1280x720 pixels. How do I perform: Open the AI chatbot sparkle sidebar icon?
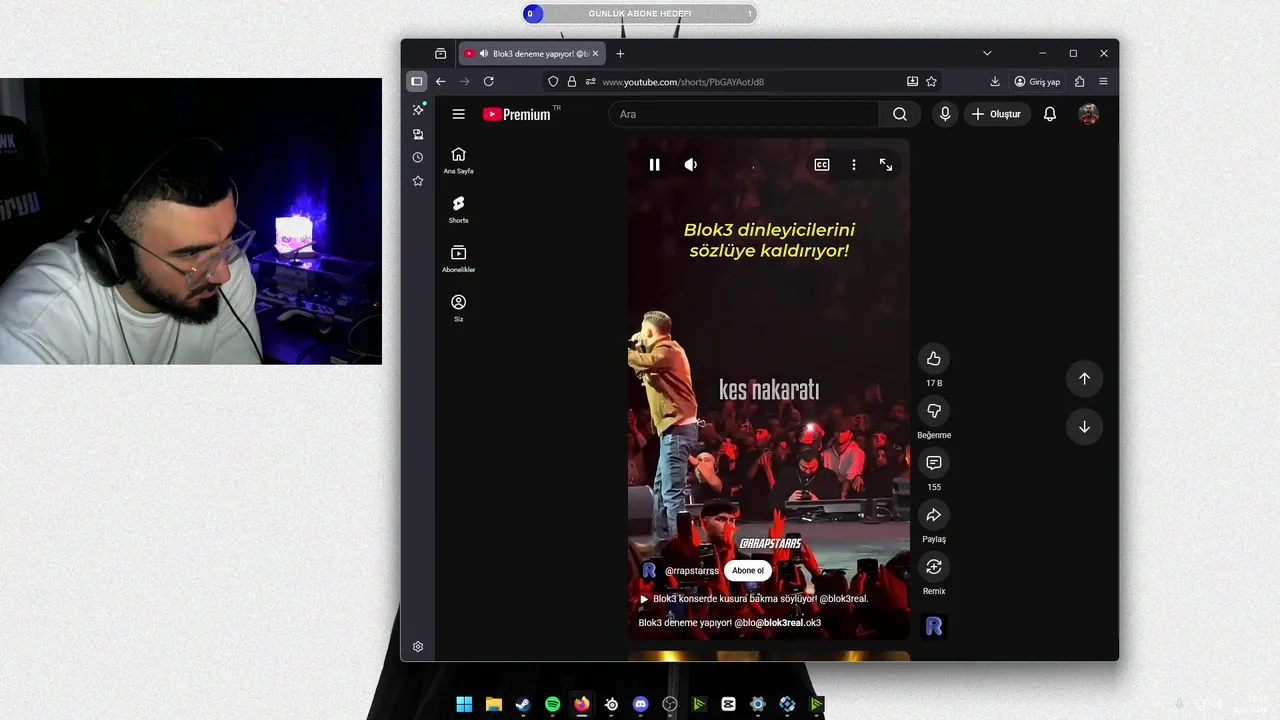point(418,109)
